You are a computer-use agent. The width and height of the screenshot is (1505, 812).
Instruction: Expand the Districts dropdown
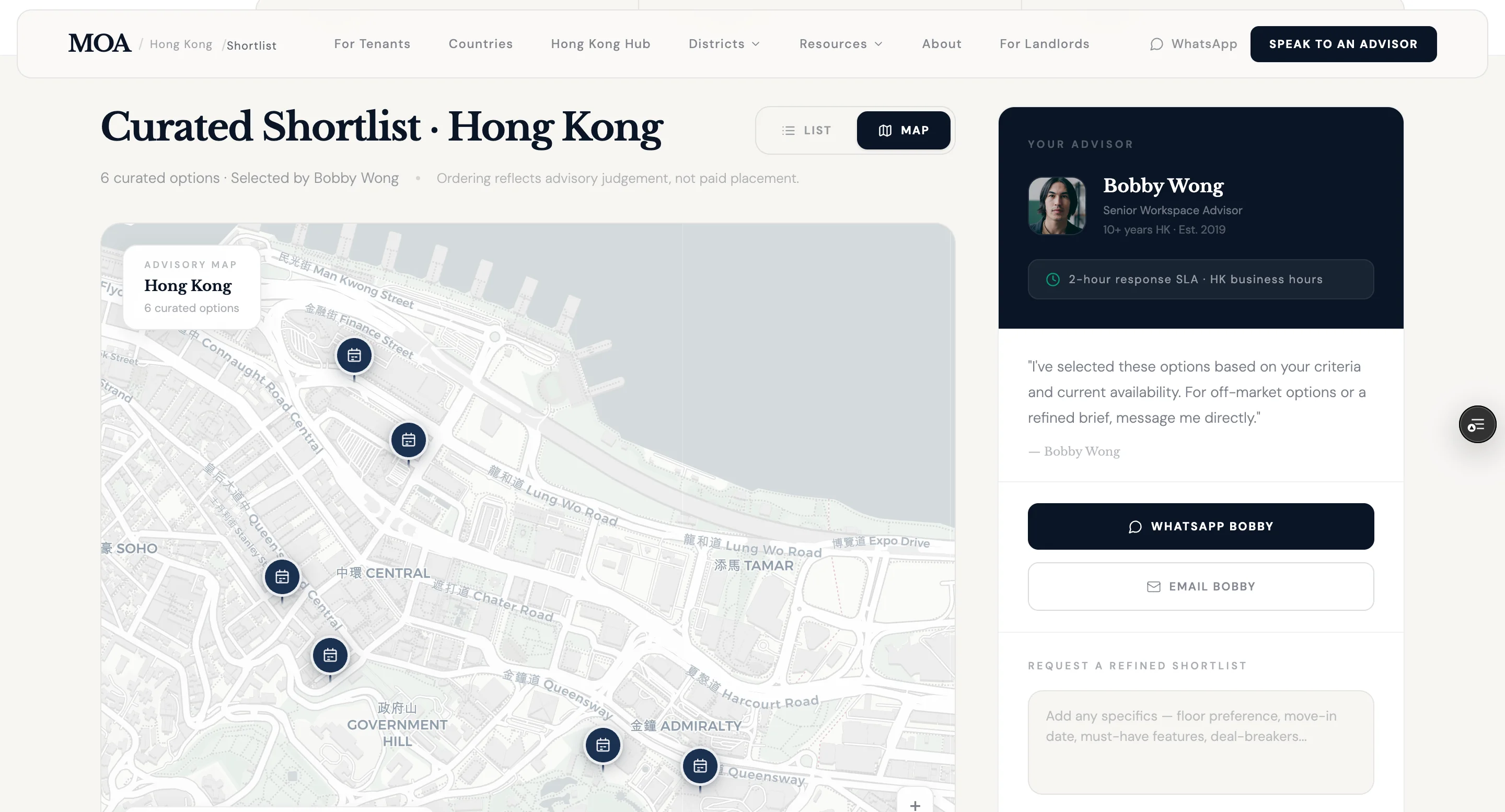click(724, 44)
